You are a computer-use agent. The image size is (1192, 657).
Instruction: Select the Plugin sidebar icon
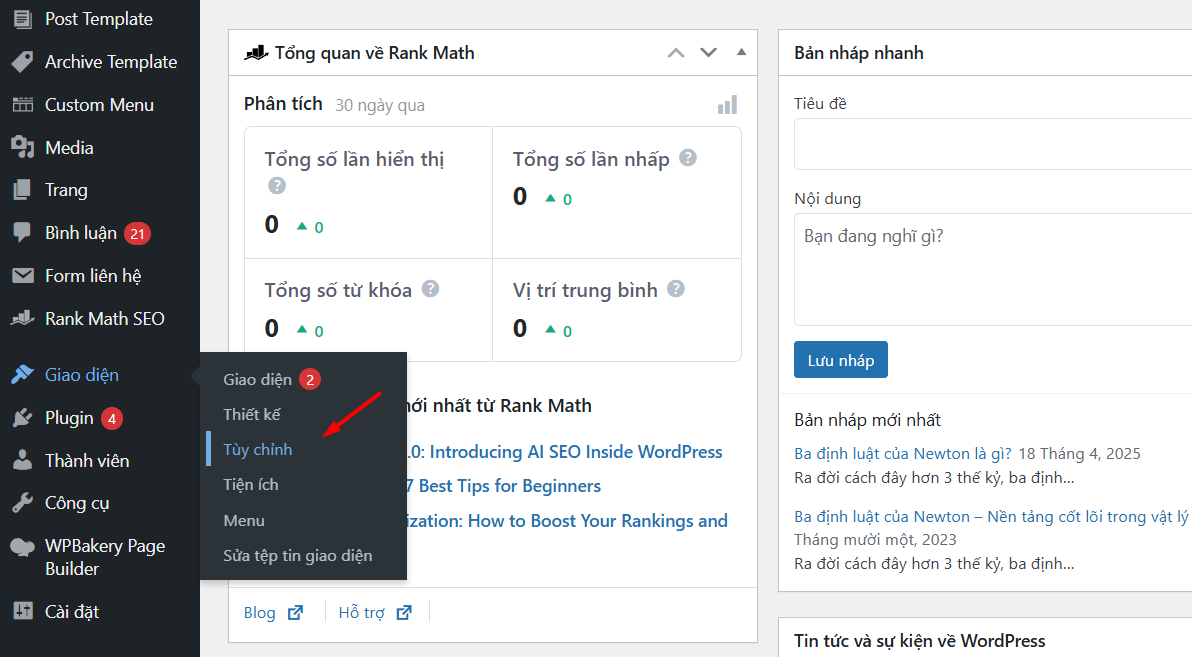[22, 417]
